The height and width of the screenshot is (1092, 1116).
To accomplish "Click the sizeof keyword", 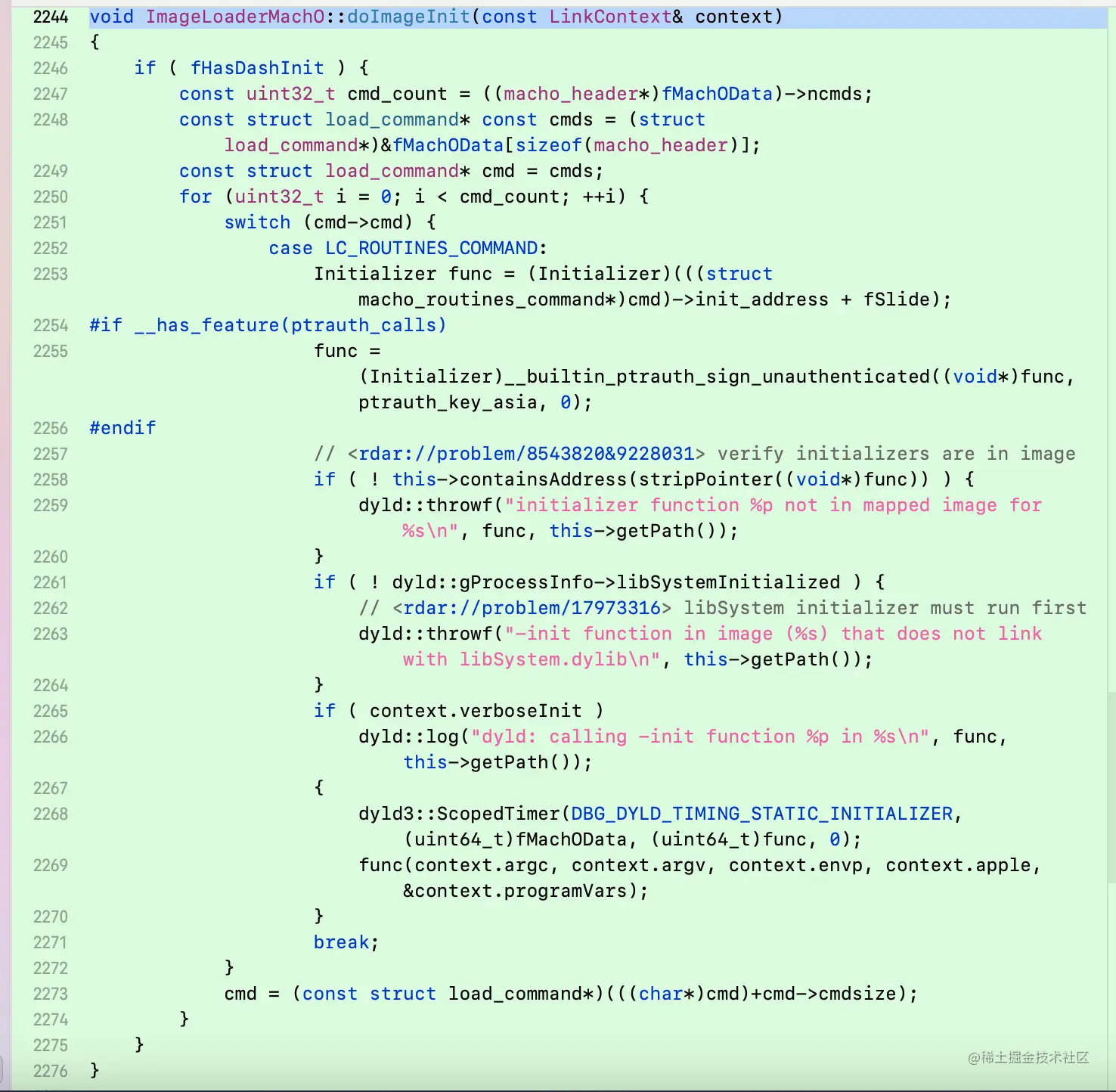I will 549,145.
